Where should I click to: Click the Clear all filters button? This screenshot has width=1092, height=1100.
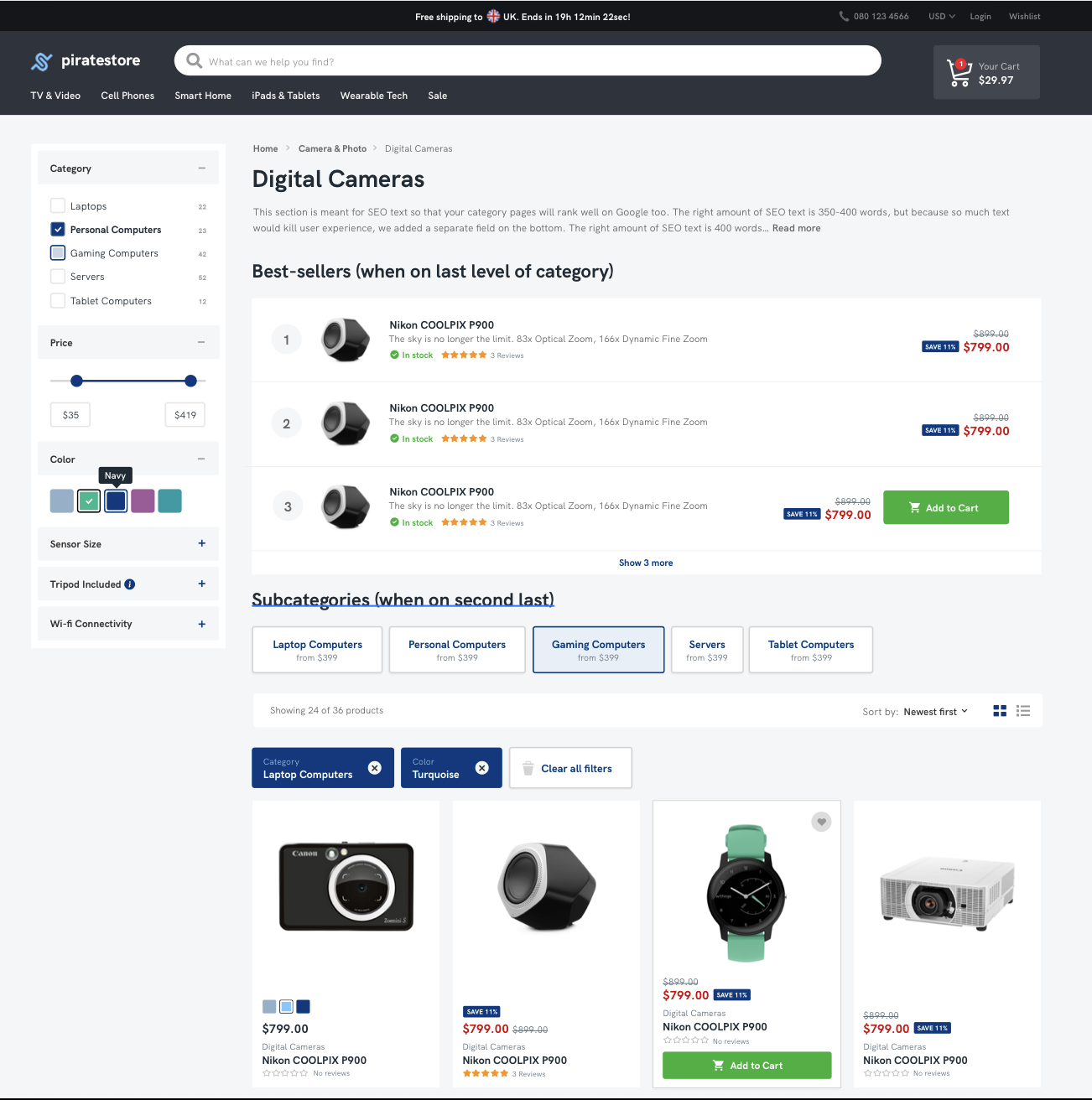pos(570,768)
